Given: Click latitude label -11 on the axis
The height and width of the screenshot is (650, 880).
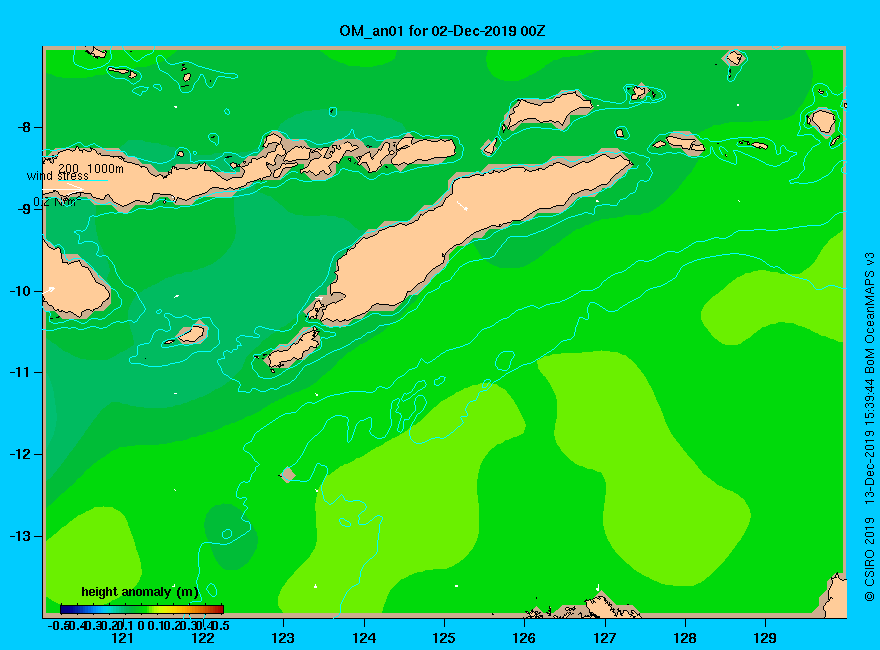Looking at the screenshot, I should [x=20, y=373].
